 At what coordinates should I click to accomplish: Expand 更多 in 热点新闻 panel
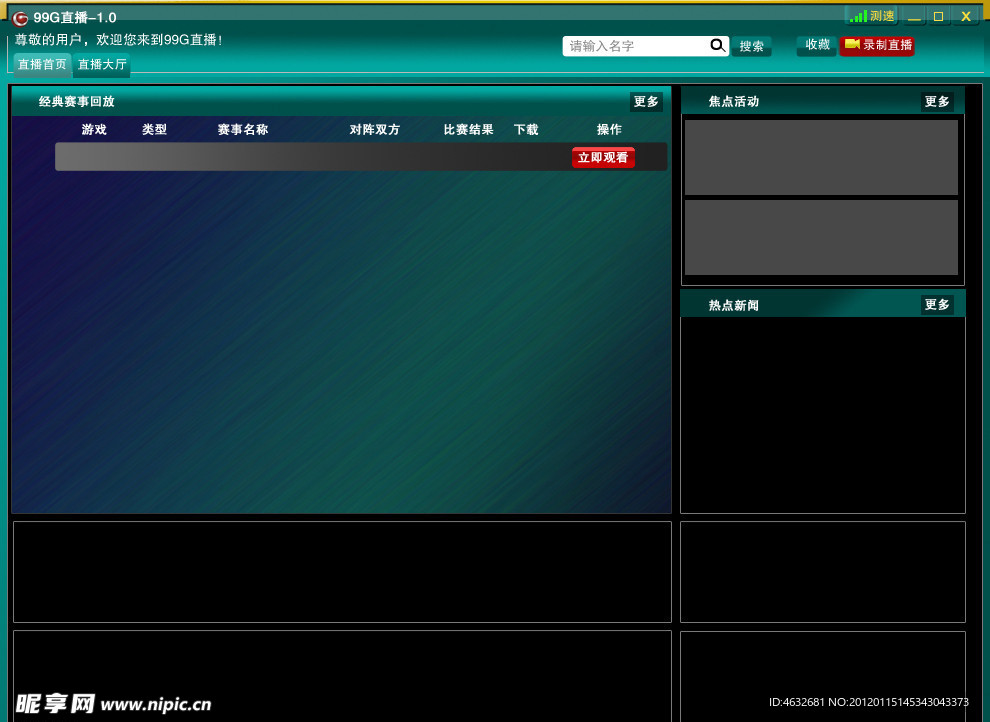tap(937, 305)
